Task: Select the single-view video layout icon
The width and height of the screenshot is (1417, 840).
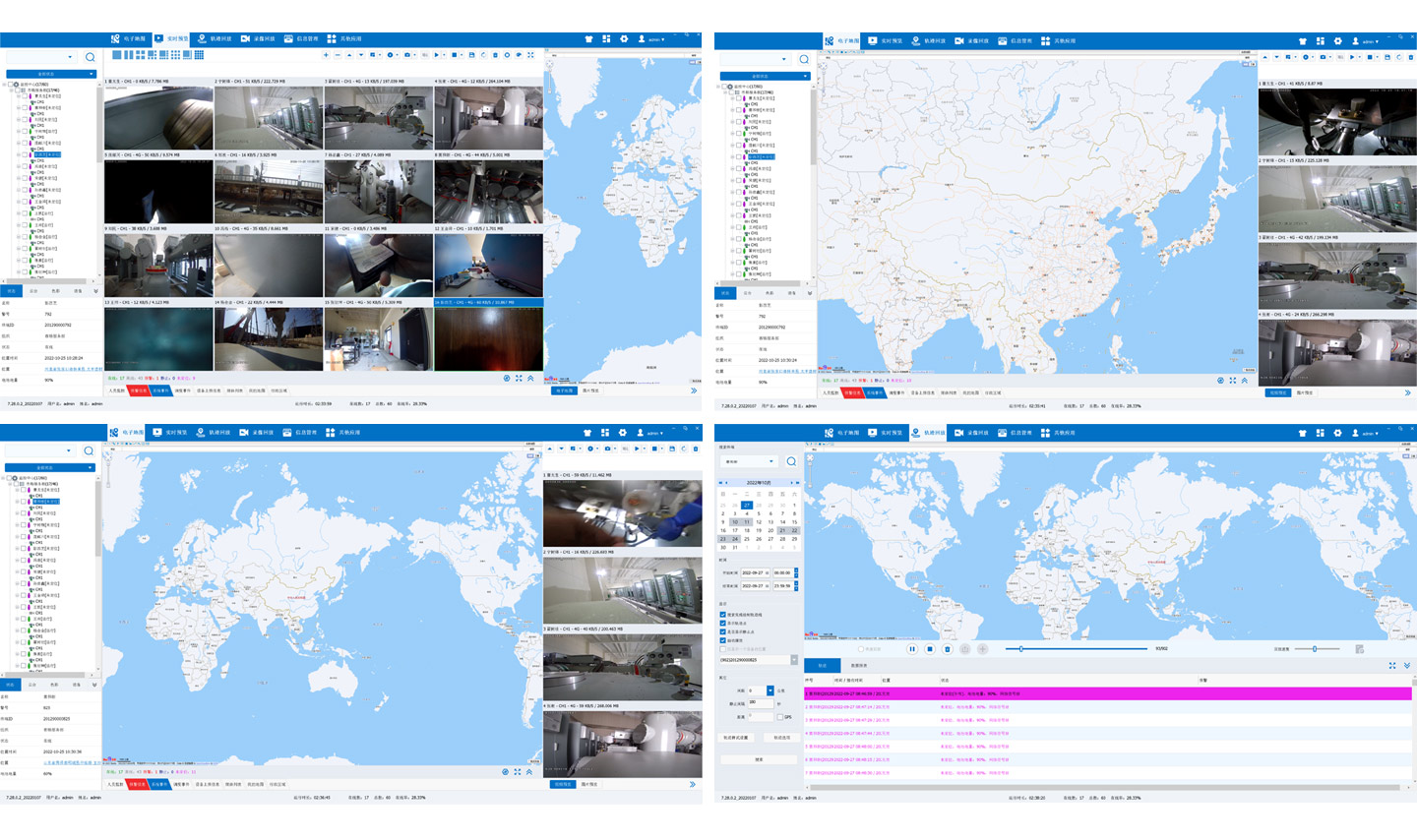Action: (x=117, y=55)
